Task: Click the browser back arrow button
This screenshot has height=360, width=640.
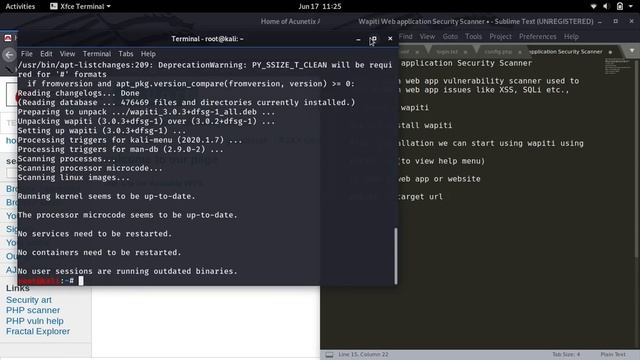Action: point(9,55)
